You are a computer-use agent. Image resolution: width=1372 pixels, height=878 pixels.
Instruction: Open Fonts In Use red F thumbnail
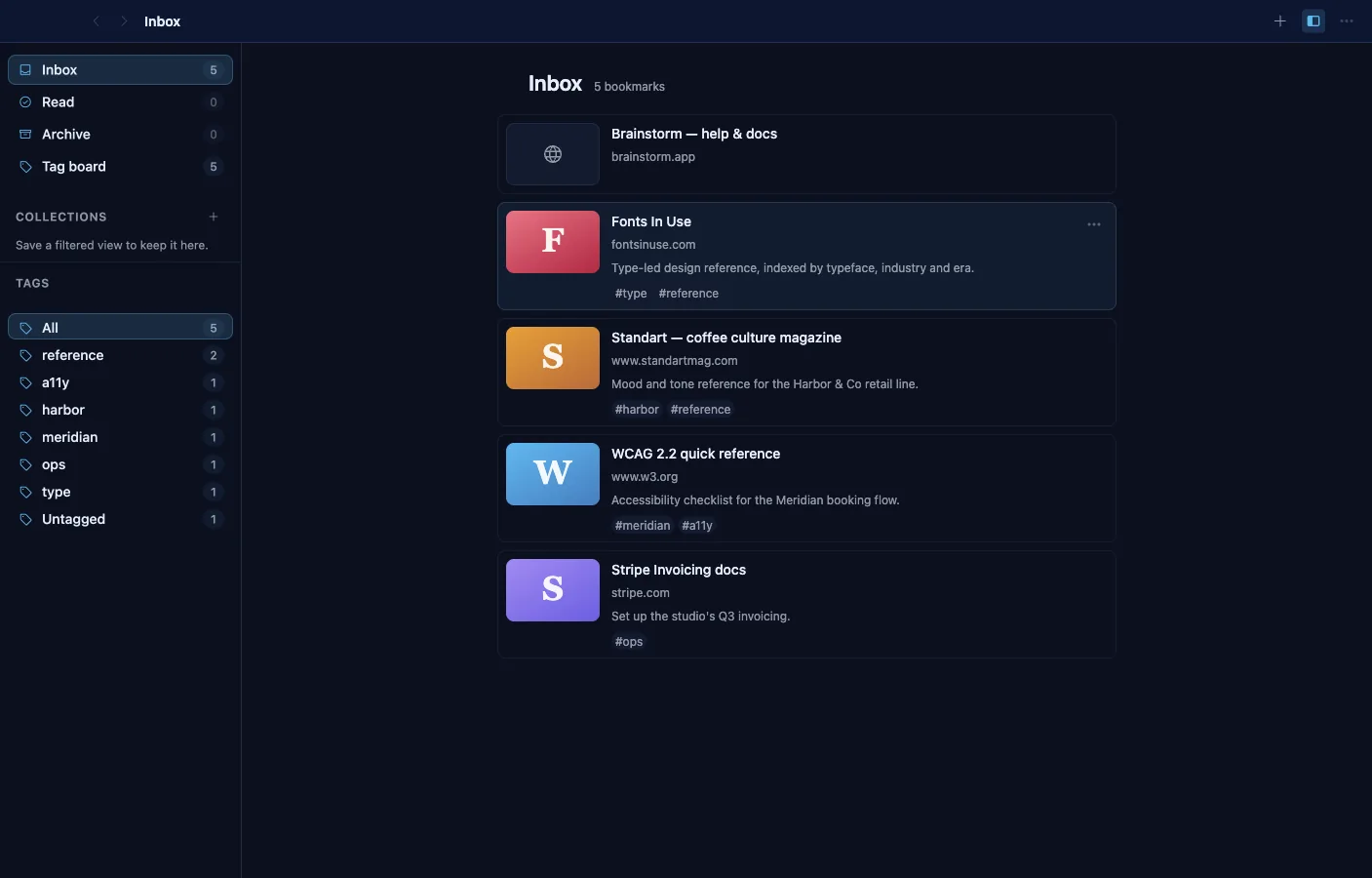tap(553, 242)
